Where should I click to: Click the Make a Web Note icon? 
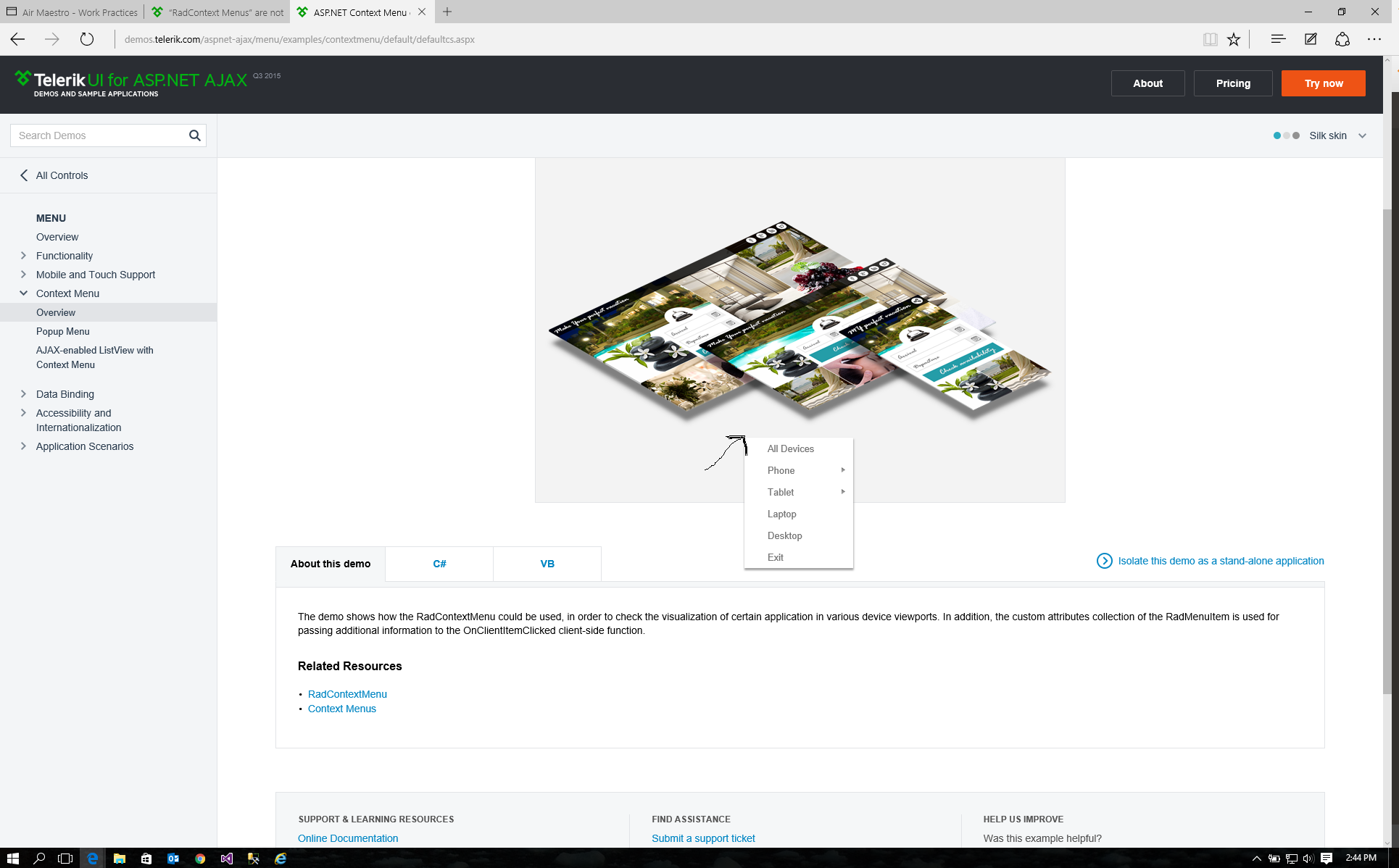1311,39
